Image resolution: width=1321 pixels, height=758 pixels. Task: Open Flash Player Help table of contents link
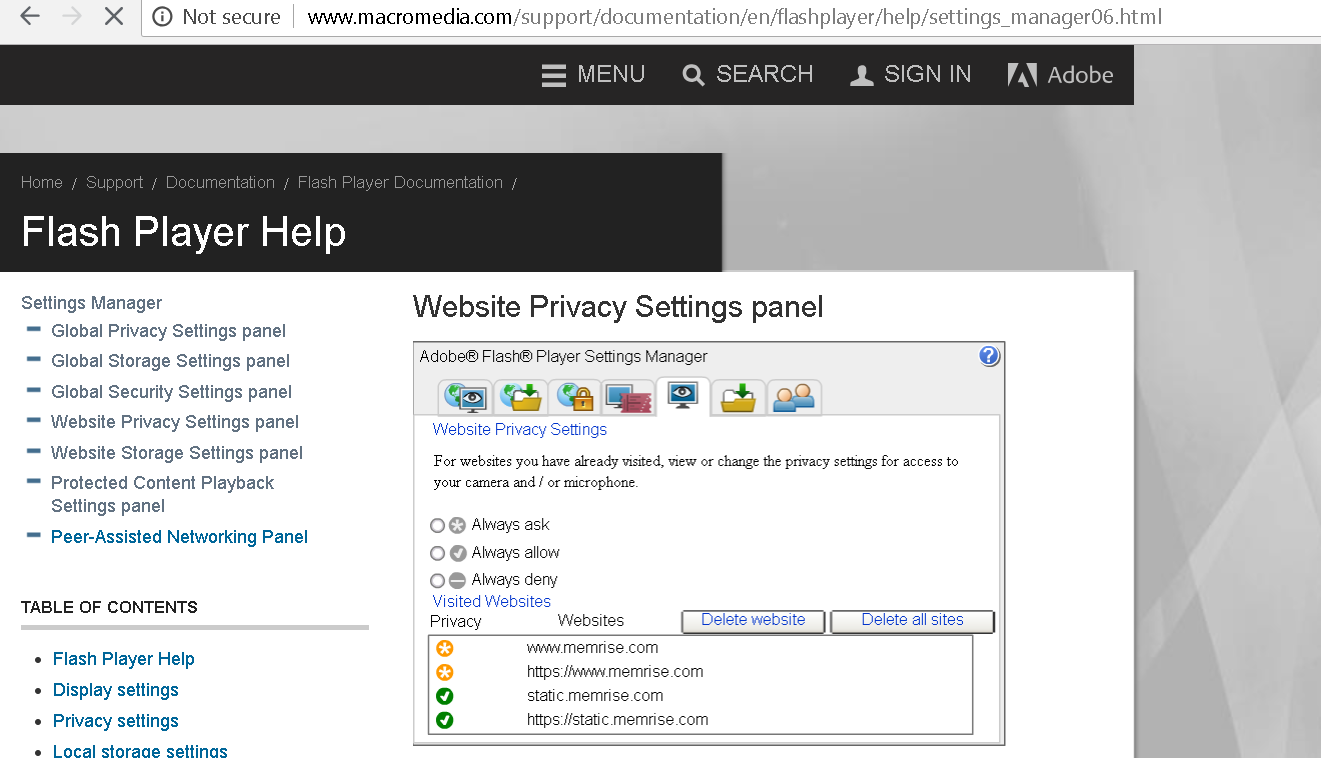coord(124,659)
